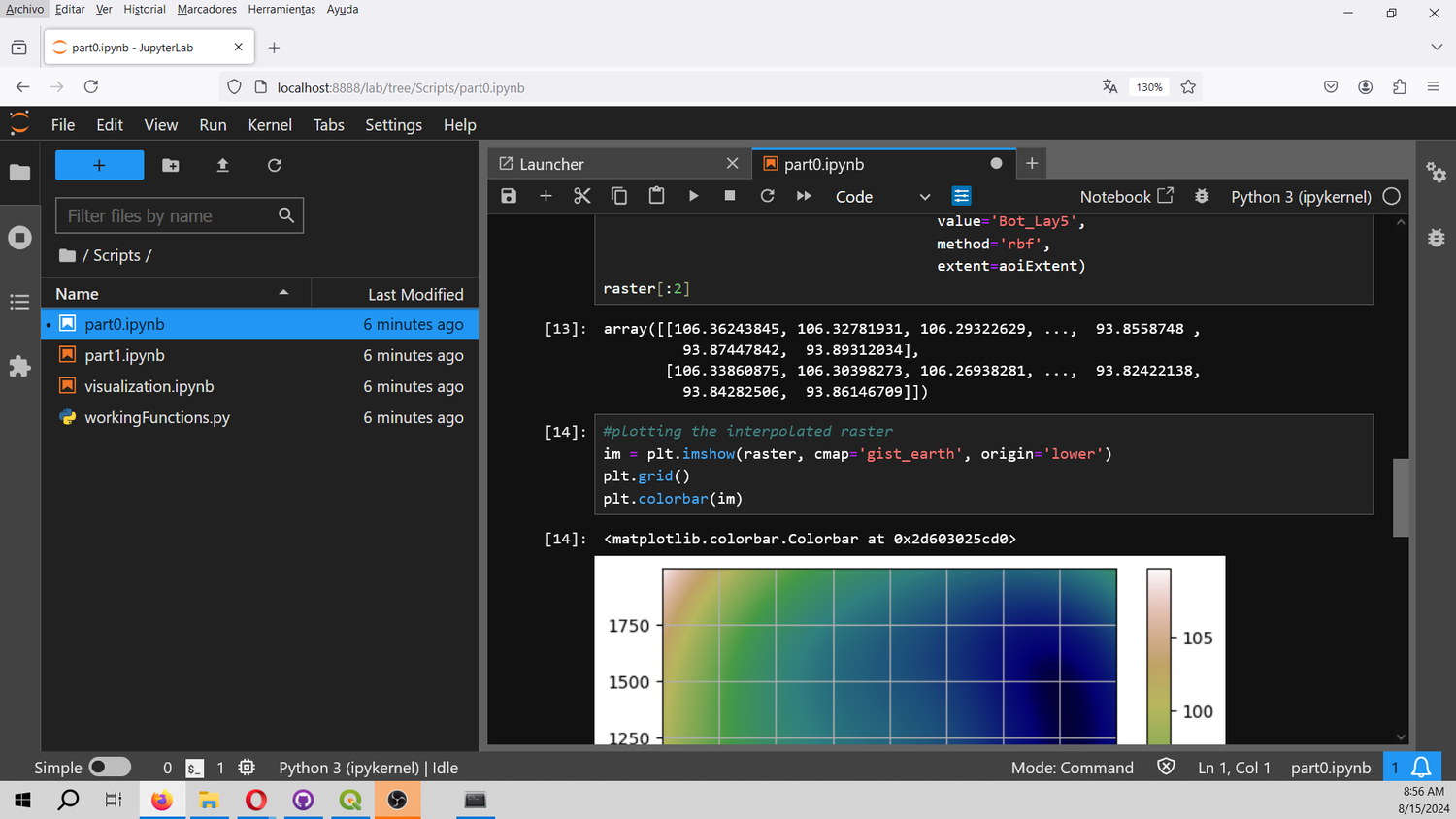Screen dimensions: 1456x819
Task: Enable the debugger for this notebook
Action: click(x=1201, y=195)
